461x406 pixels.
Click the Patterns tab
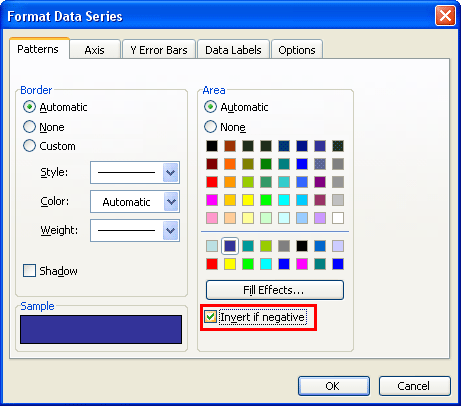coord(38,49)
